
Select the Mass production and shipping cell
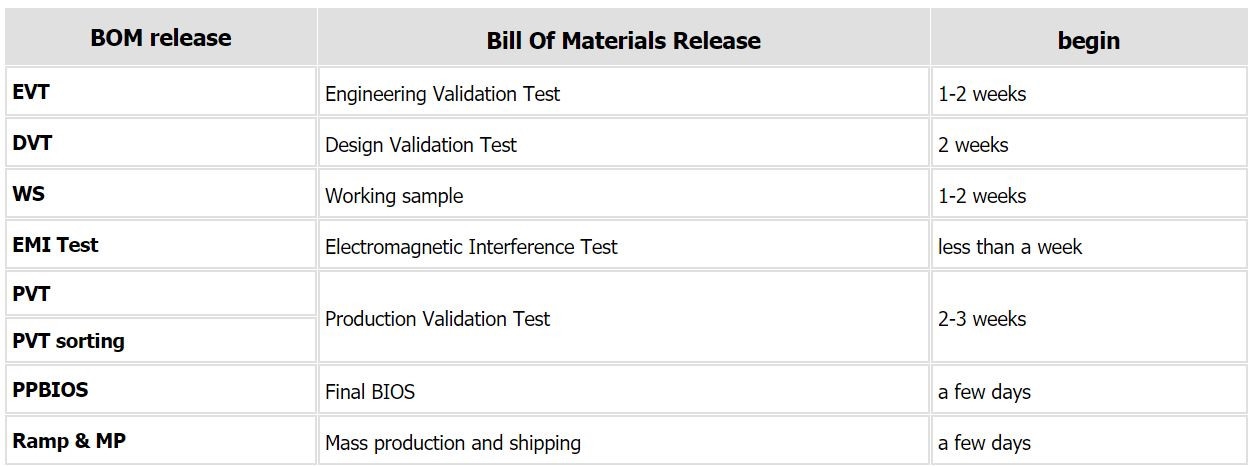pos(452,443)
